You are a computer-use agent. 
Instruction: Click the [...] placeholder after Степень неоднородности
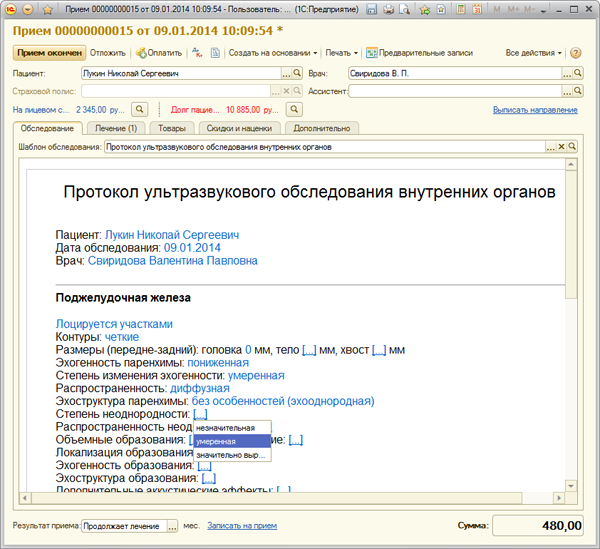click(200, 414)
